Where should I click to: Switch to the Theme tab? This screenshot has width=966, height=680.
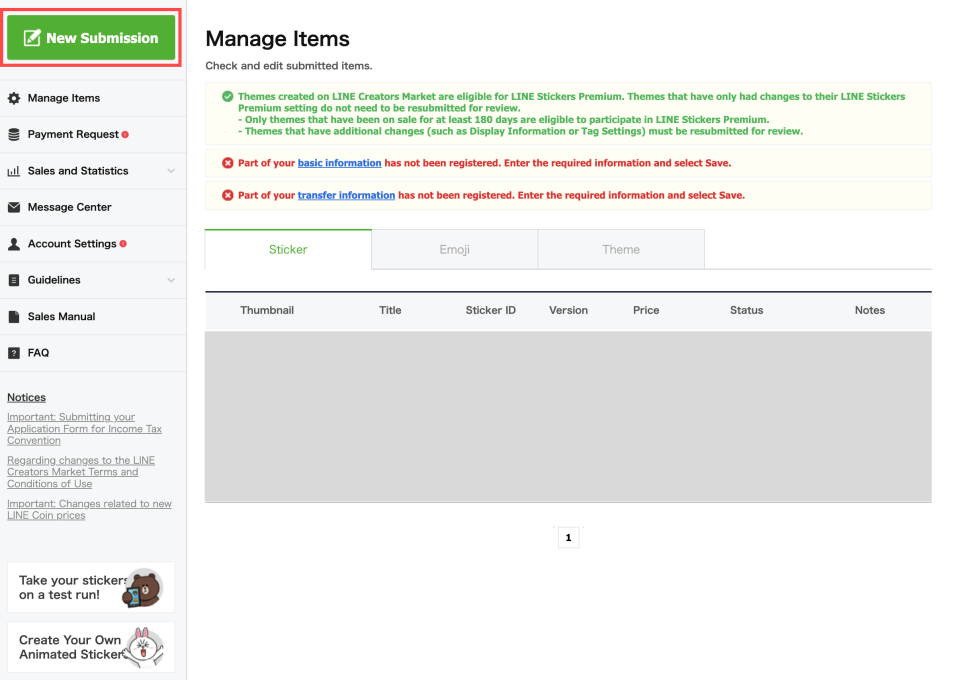[621, 249]
